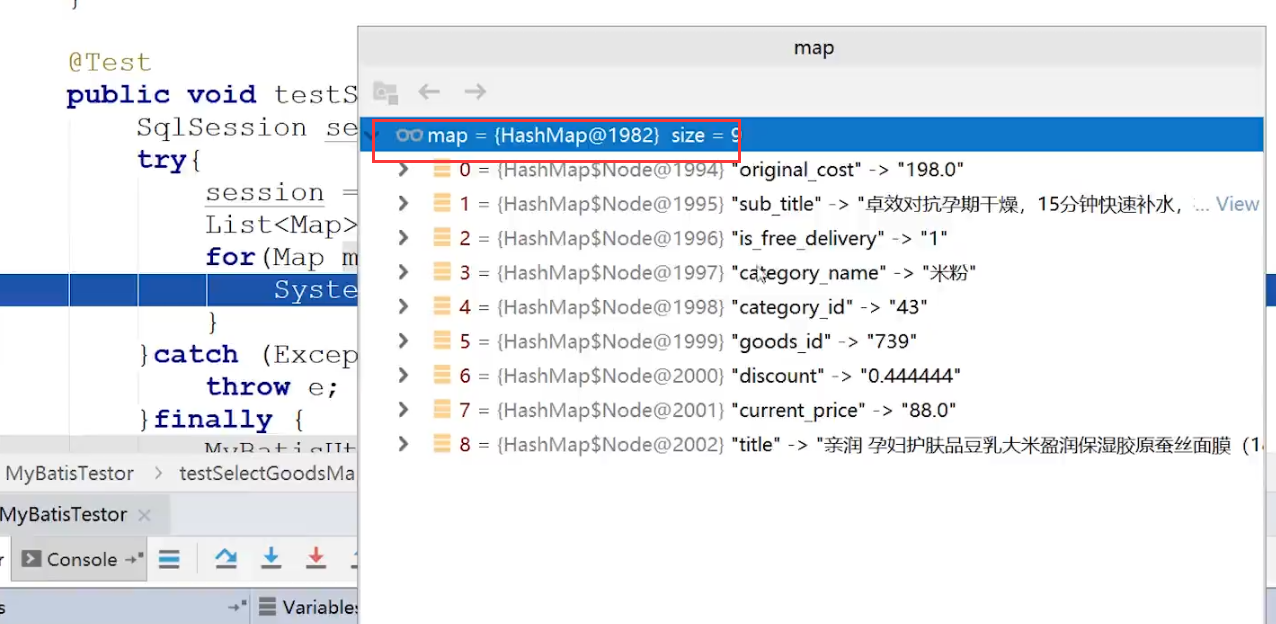Expand the category_name node 3
The height and width of the screenshot is (624, 1276).
pyautogui.click(x=403, y=273)
